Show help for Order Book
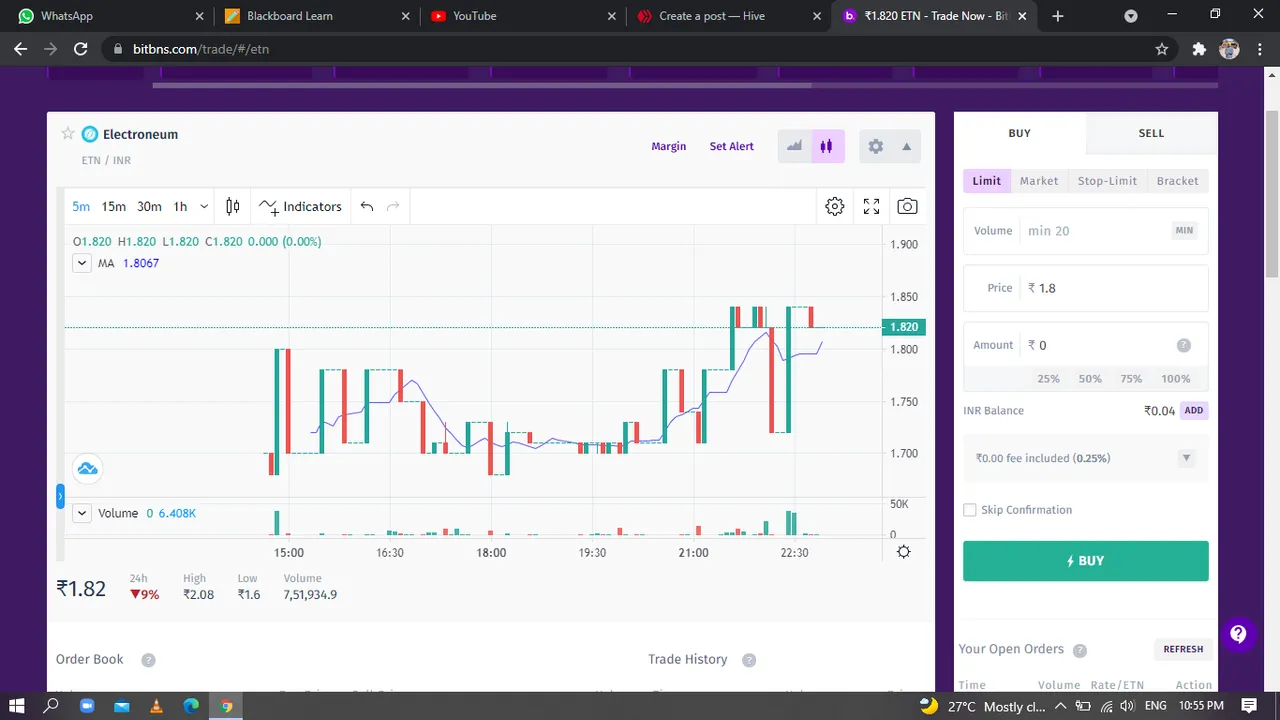The height and width of the screenshot is (720, 1280). tap(148, 660)
